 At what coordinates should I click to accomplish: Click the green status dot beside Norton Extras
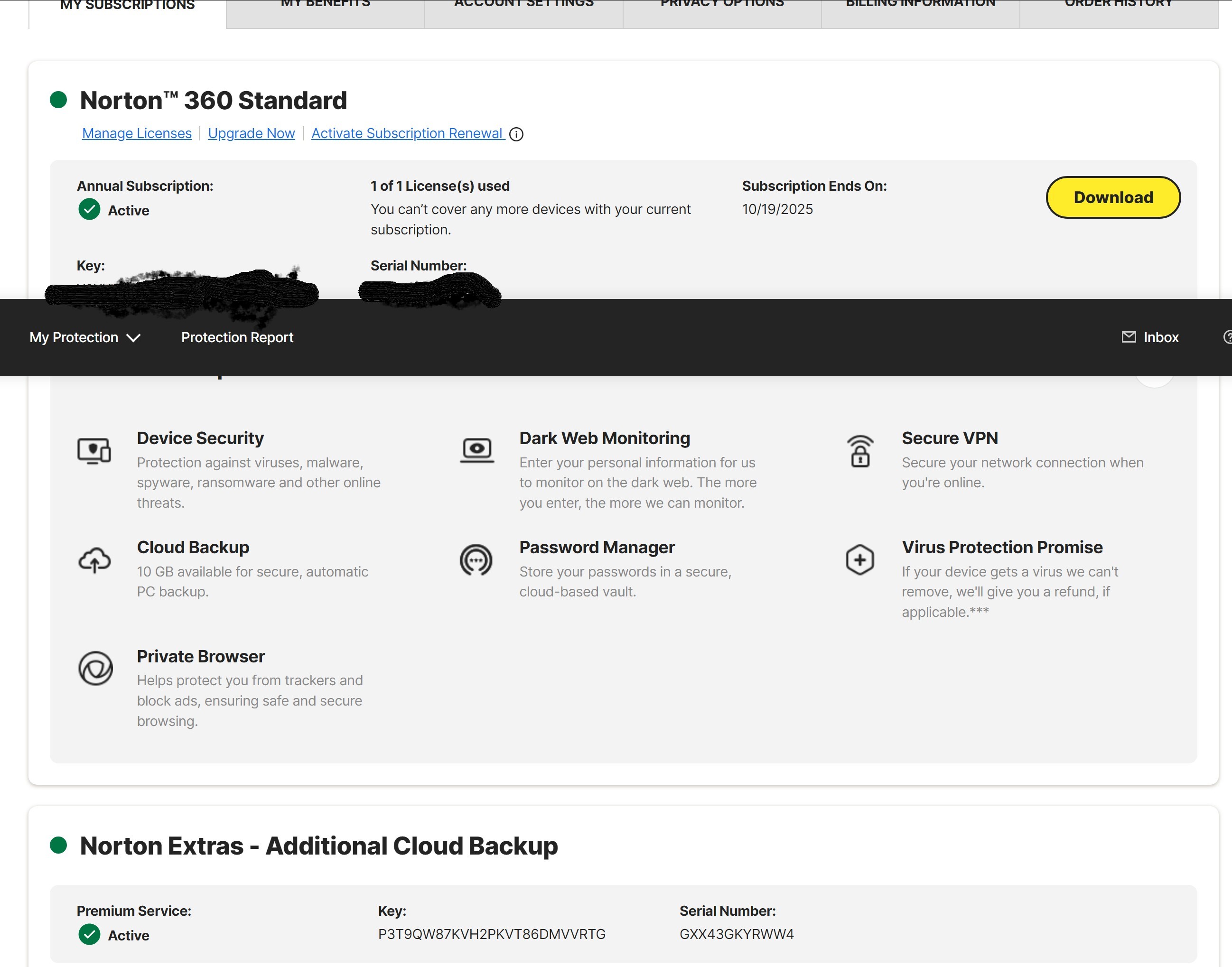pyautogui.click(x=58, y=845)
